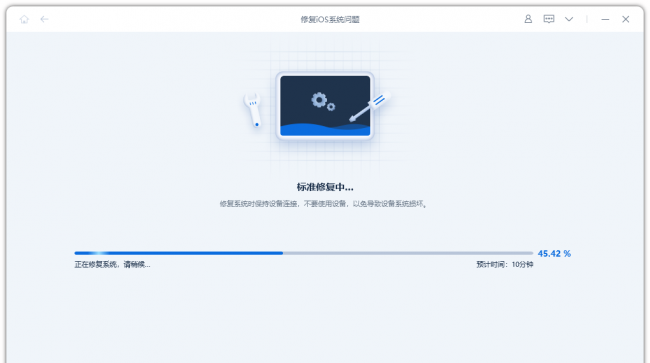Click the 预计时间: 10分钟 label

[504, 264]
